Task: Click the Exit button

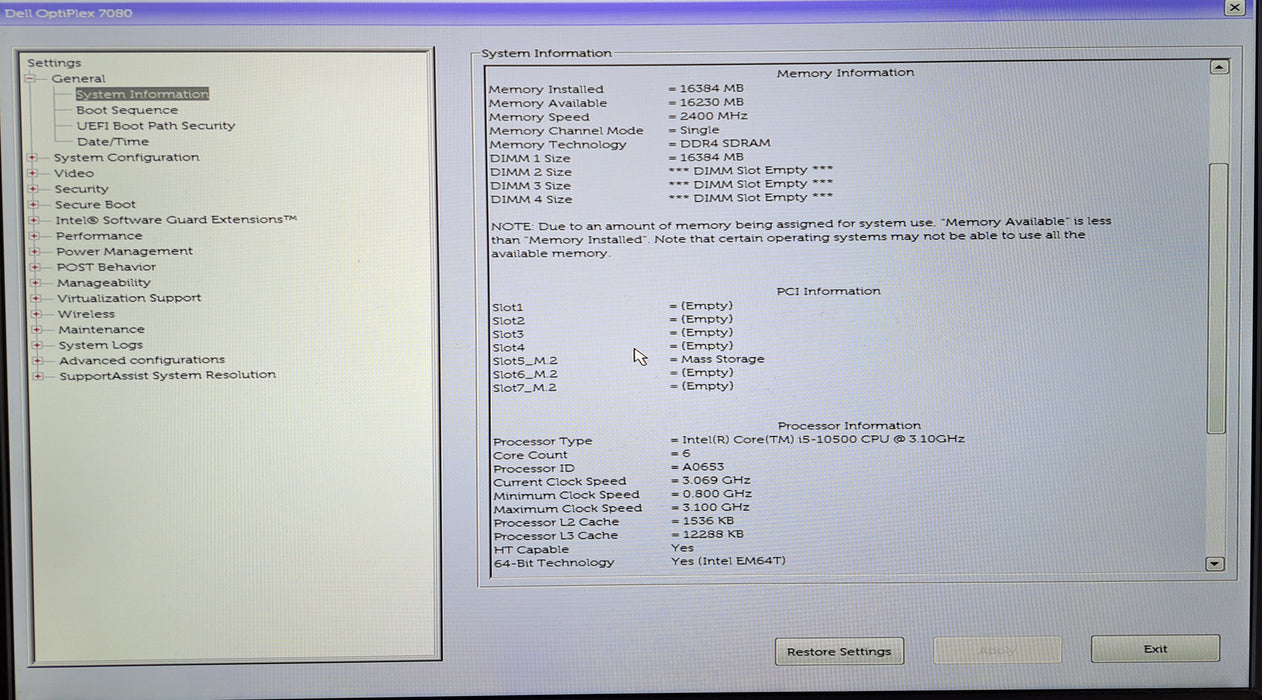Action: [1155, 648]
